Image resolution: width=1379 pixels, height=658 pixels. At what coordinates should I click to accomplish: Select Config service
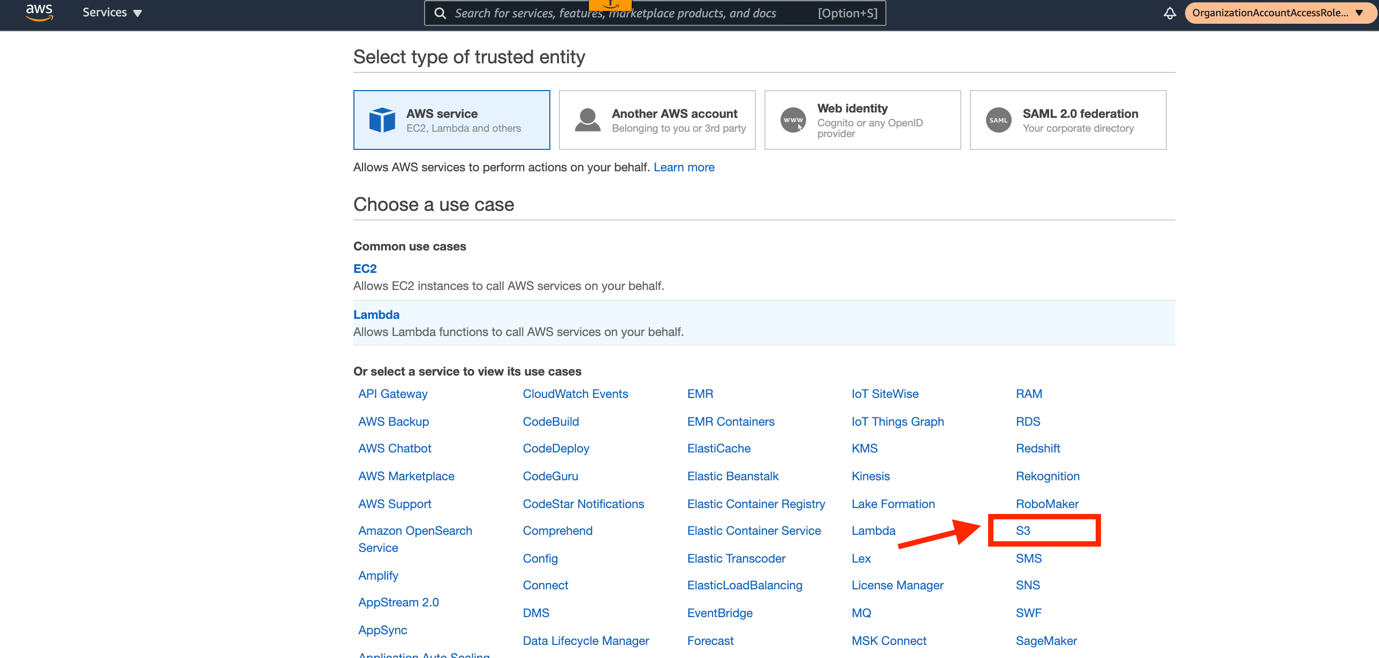tap(540, 559)
